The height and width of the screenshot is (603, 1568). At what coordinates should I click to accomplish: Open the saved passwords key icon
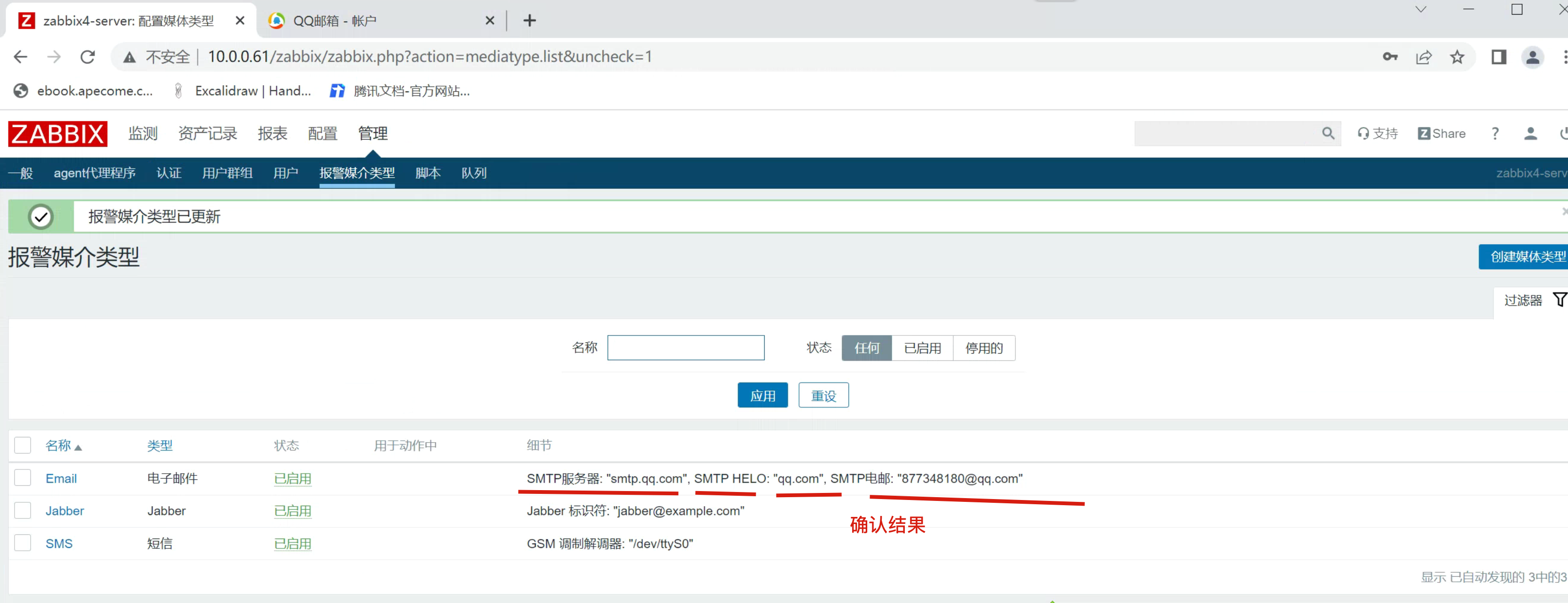coord(1390,57)
